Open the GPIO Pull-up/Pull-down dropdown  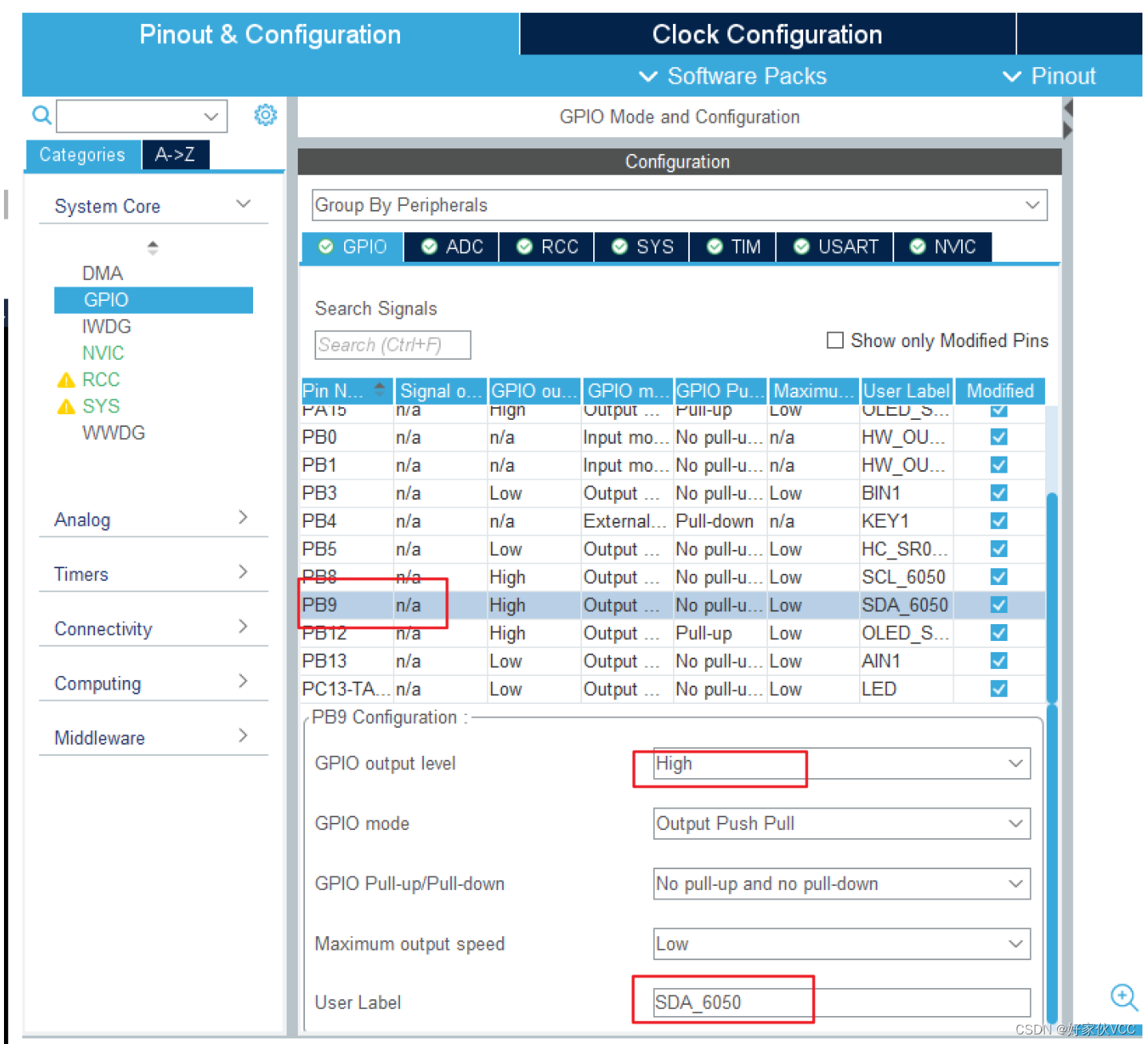pyautogui.click(x=841, y=884)
